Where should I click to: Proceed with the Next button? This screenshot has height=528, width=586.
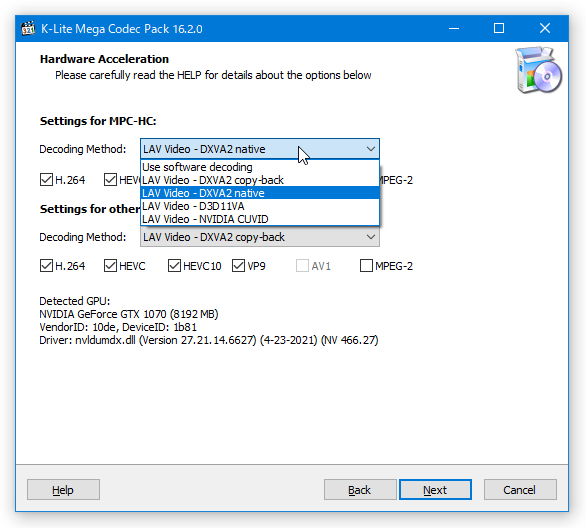pyautogui.click(x=435, y=490)
